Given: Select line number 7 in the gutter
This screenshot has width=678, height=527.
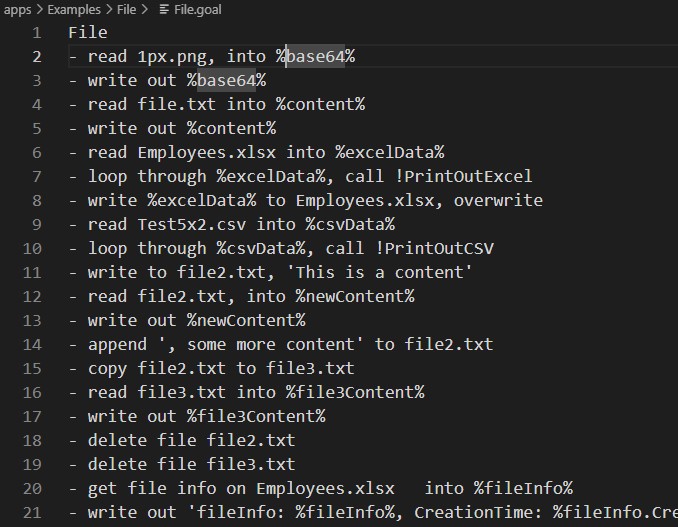Looking at the screenshot, I should [37, 176].
